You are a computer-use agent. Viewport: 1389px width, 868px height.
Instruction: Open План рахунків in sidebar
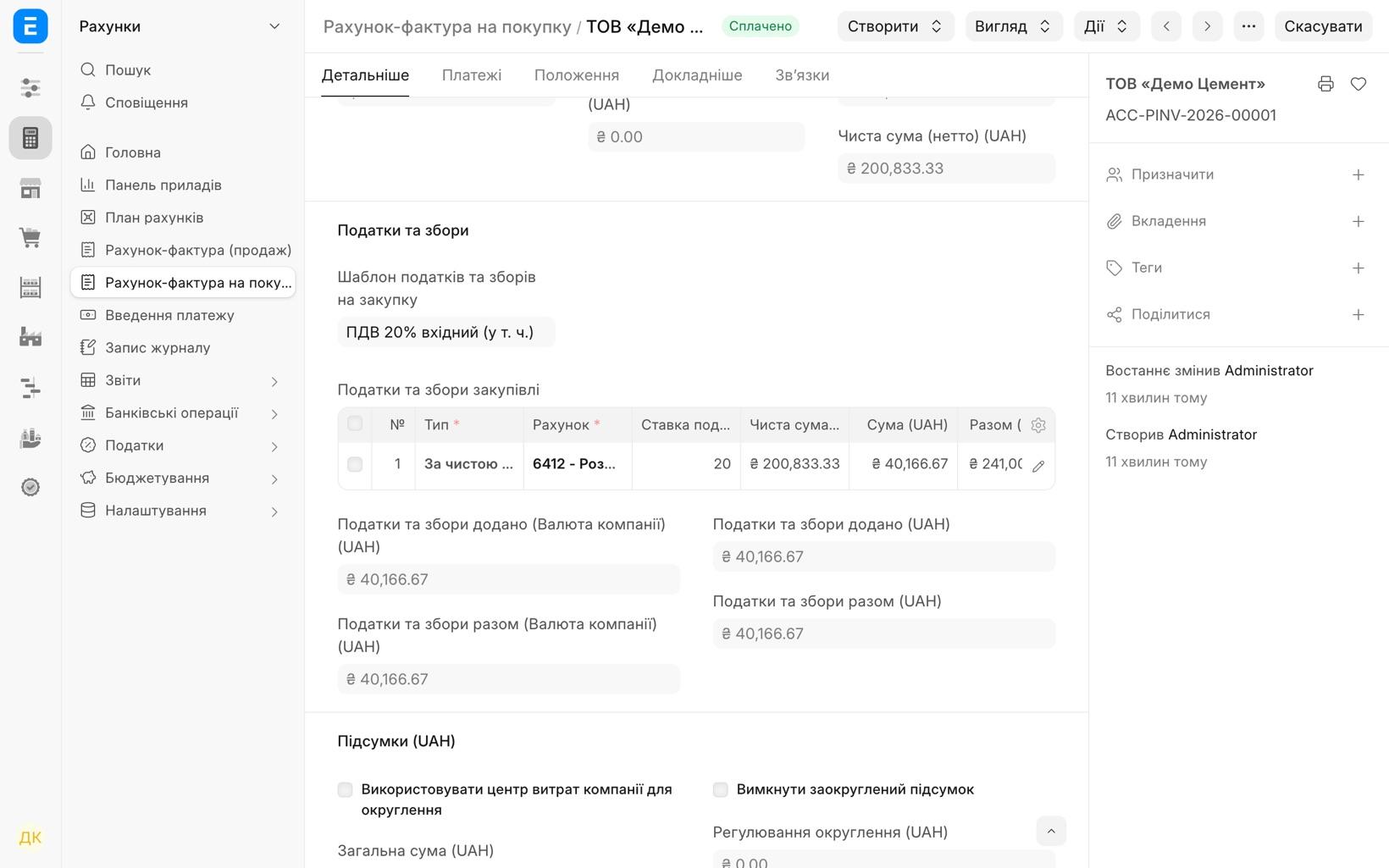(183, 218)
